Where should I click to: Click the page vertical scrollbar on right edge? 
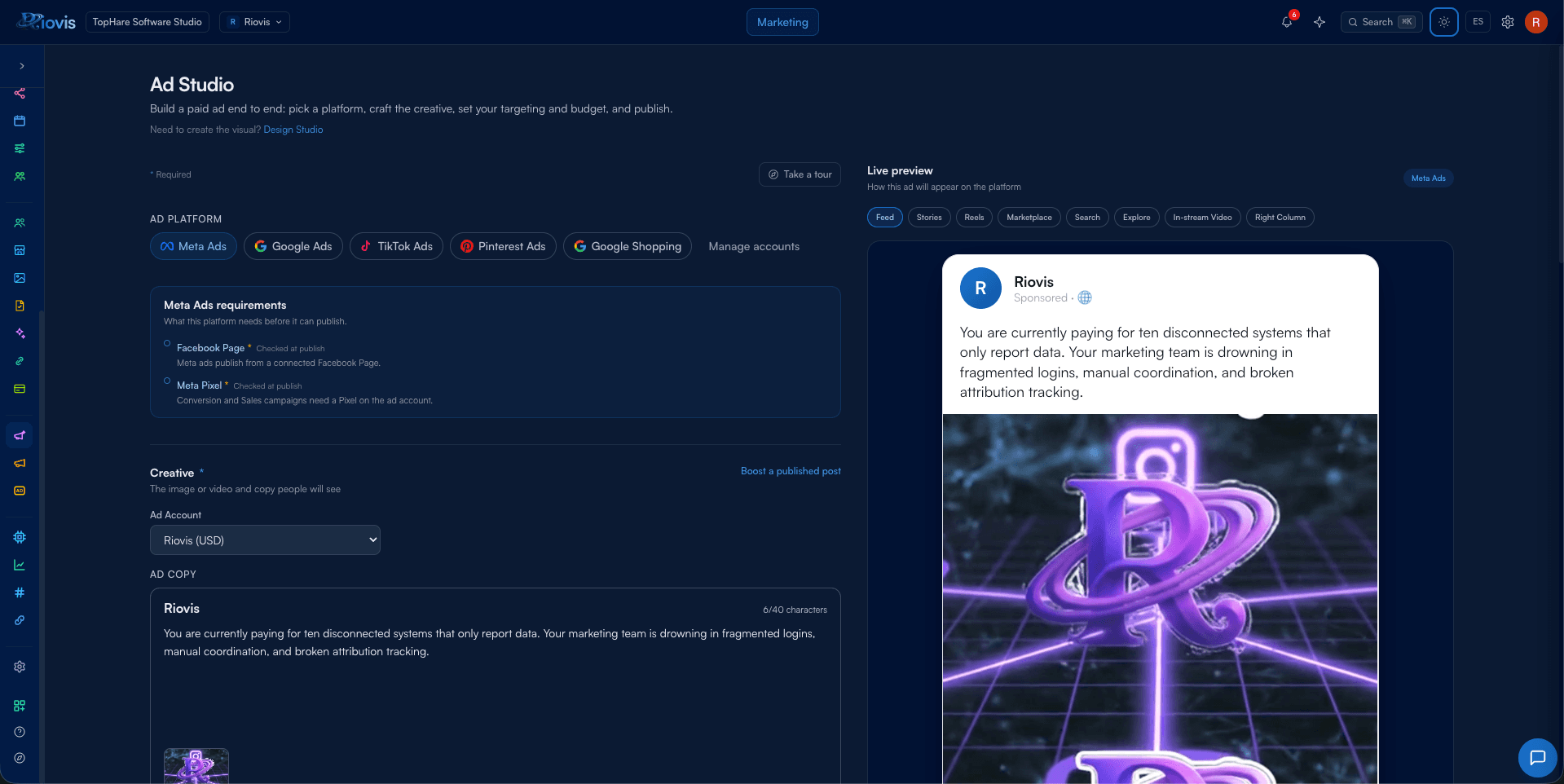click(x=1560, y=155)
